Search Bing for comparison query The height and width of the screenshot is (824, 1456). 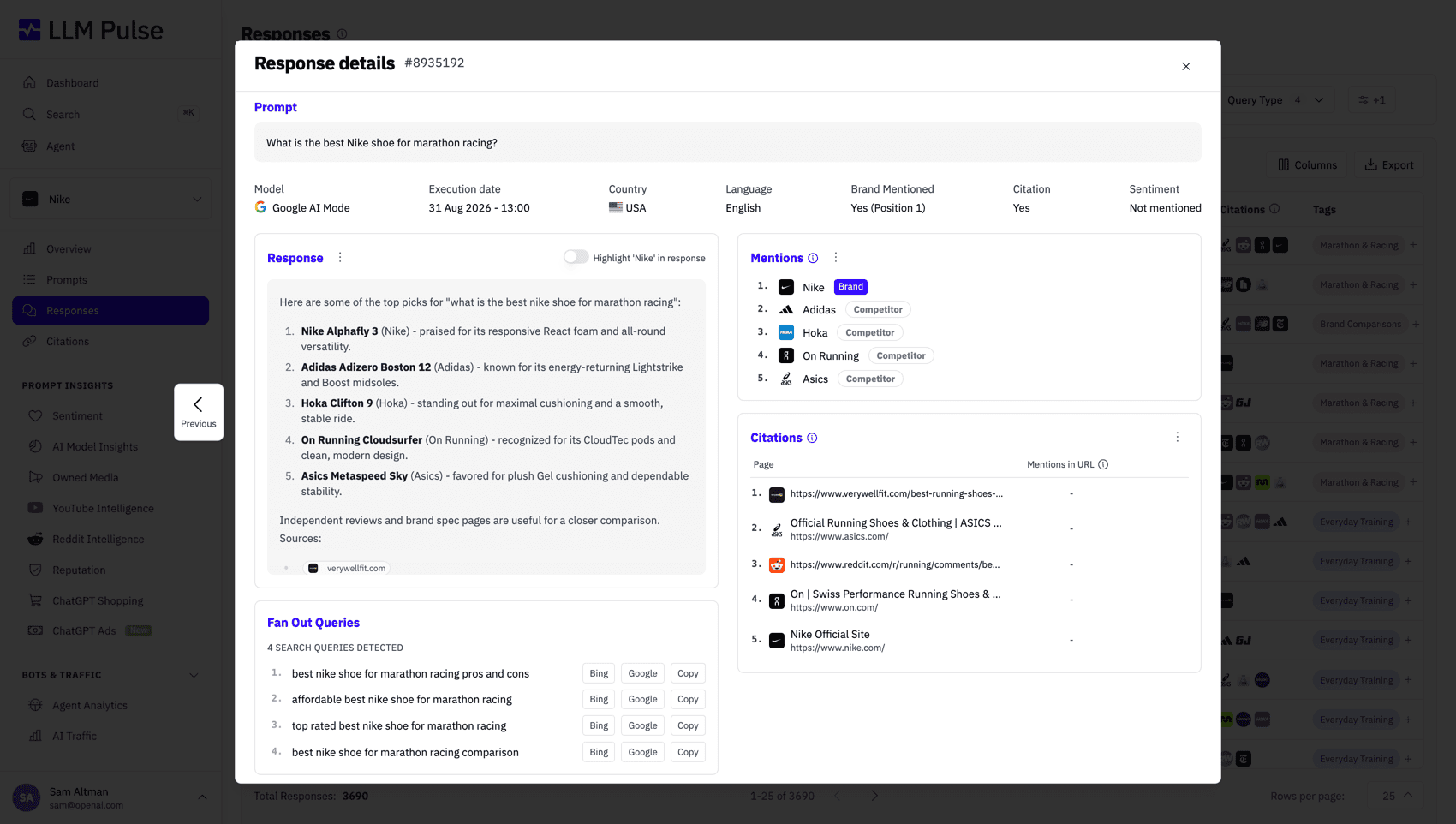coord(599,752)
